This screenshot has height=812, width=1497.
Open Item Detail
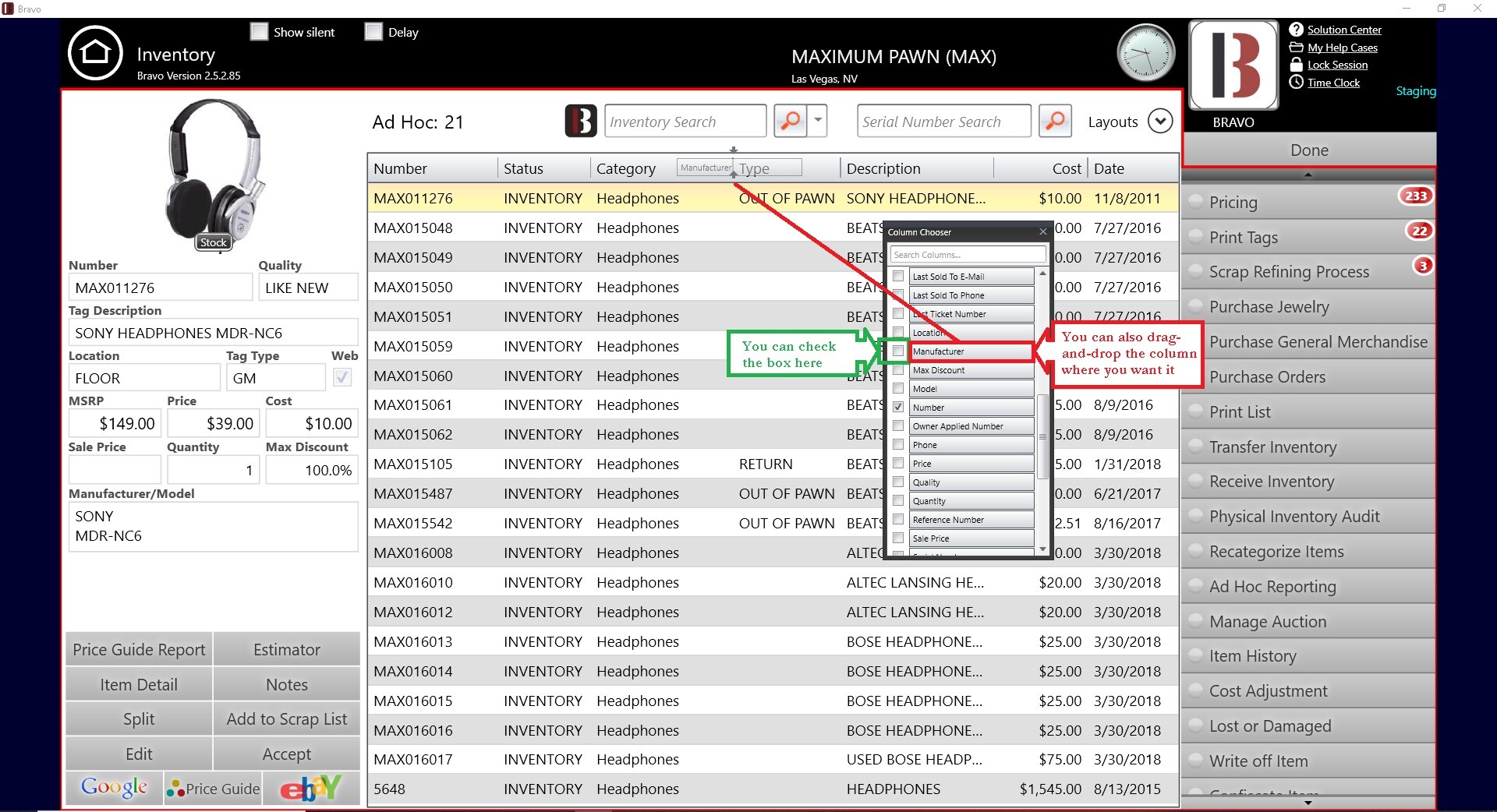(139, 684)
